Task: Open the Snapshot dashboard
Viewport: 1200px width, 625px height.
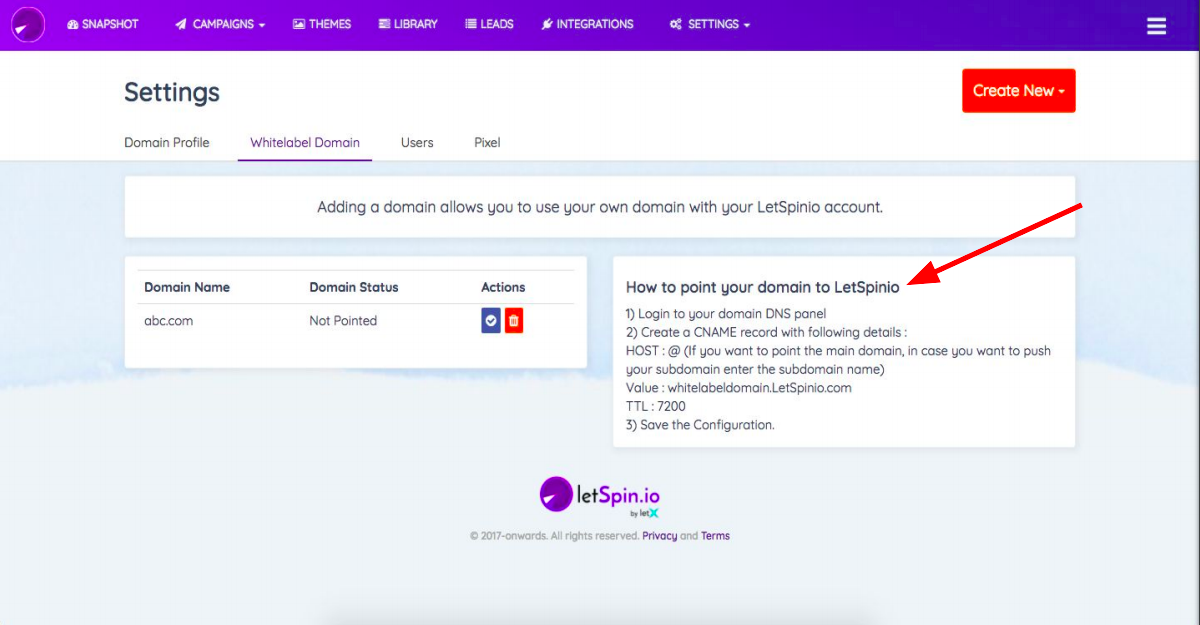Action: coord(103,24)
